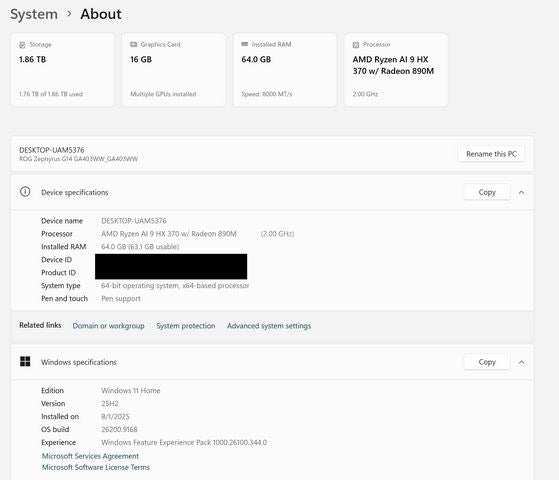The image size is (559, 480).
Task: Click the Windows logo icon
Action: [25, 362]
